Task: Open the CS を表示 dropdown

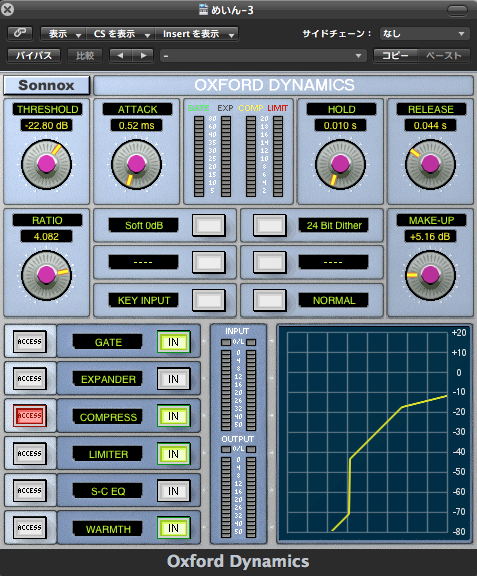Action: coord(121,34)
